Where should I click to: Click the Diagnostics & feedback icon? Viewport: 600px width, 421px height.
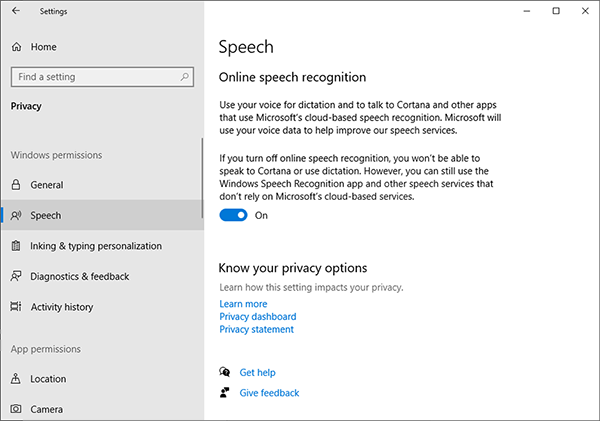[x=17, y=277]
